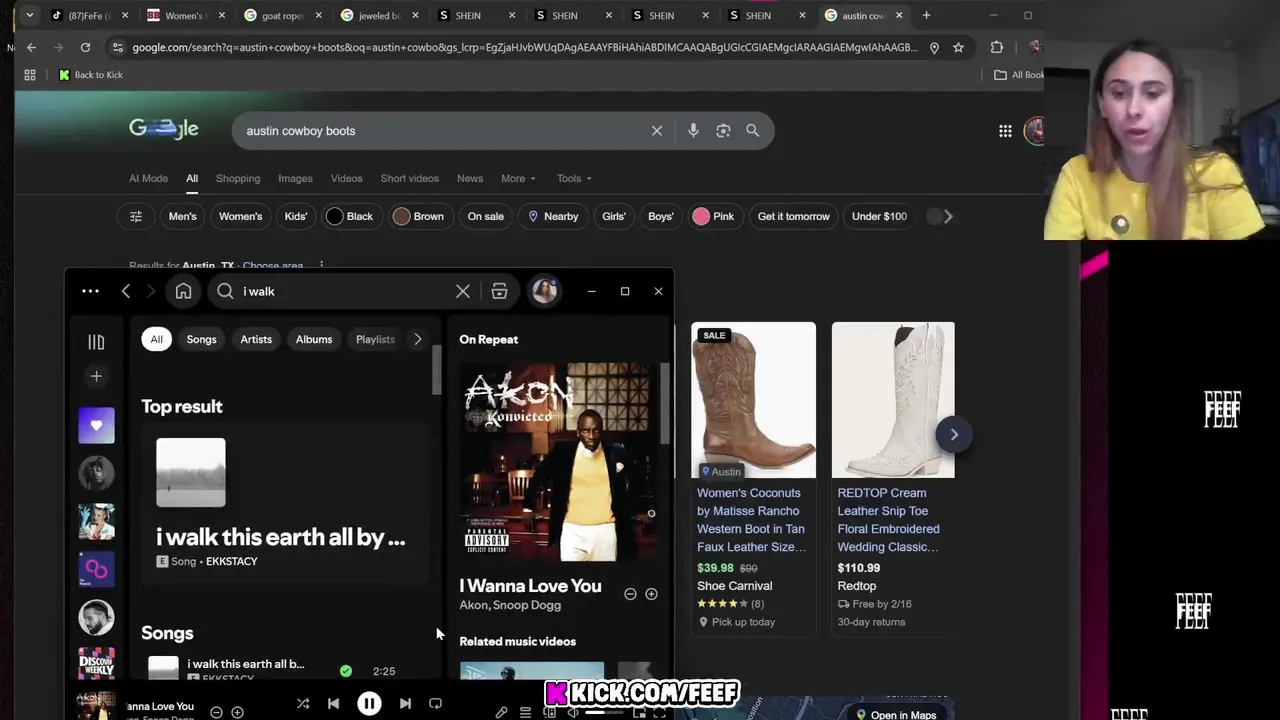Filter by Women's
This screenshot has height=720, width=1280.
click(240, 216)
